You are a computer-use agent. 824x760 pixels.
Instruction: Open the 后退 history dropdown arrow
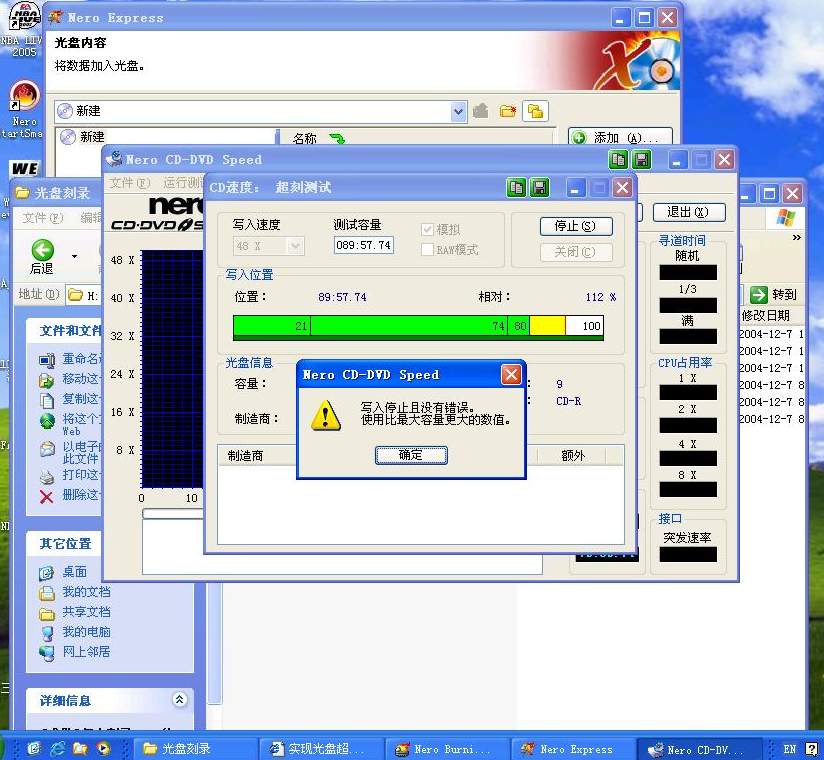coord(74,256)
